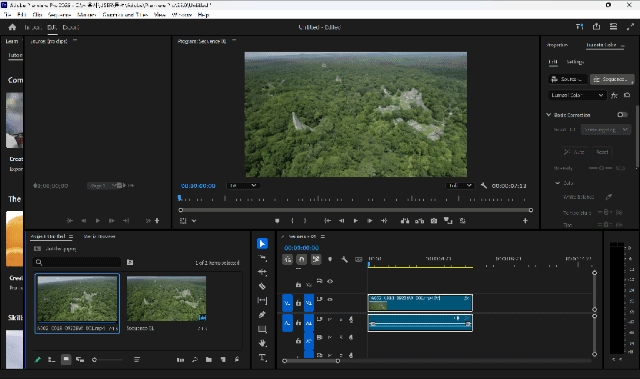Select the Track Select Forward tool
This screenshot has width=640, height=379.
click(x=262, y=258)
